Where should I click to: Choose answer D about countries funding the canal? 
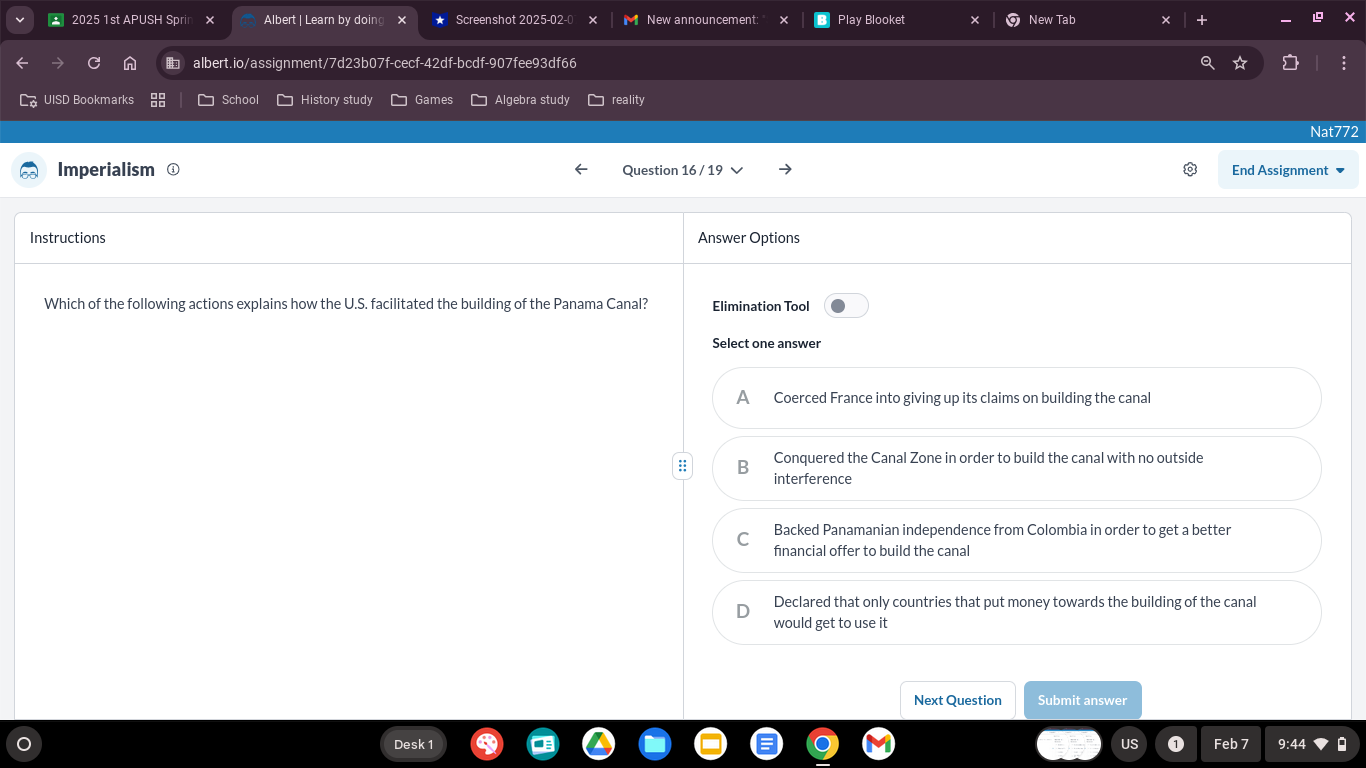tap(1016, 612)
